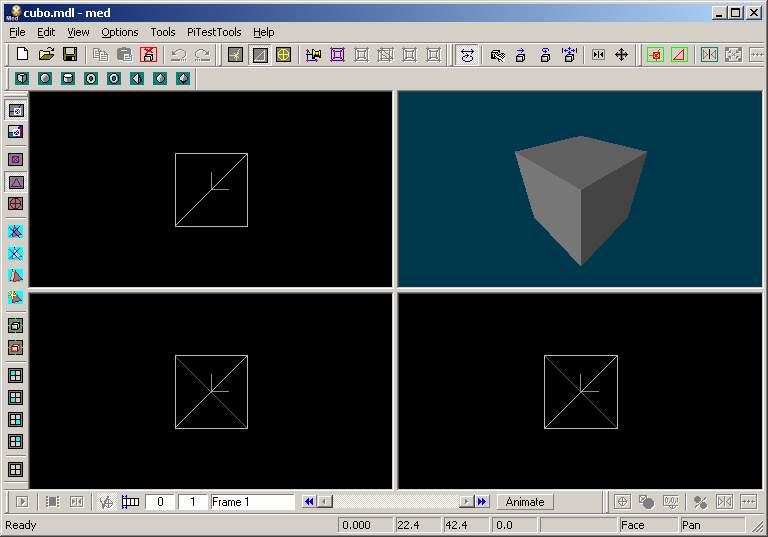
Task: Toggle the pressed triangle mode button
Action: [x=260, y=54]
